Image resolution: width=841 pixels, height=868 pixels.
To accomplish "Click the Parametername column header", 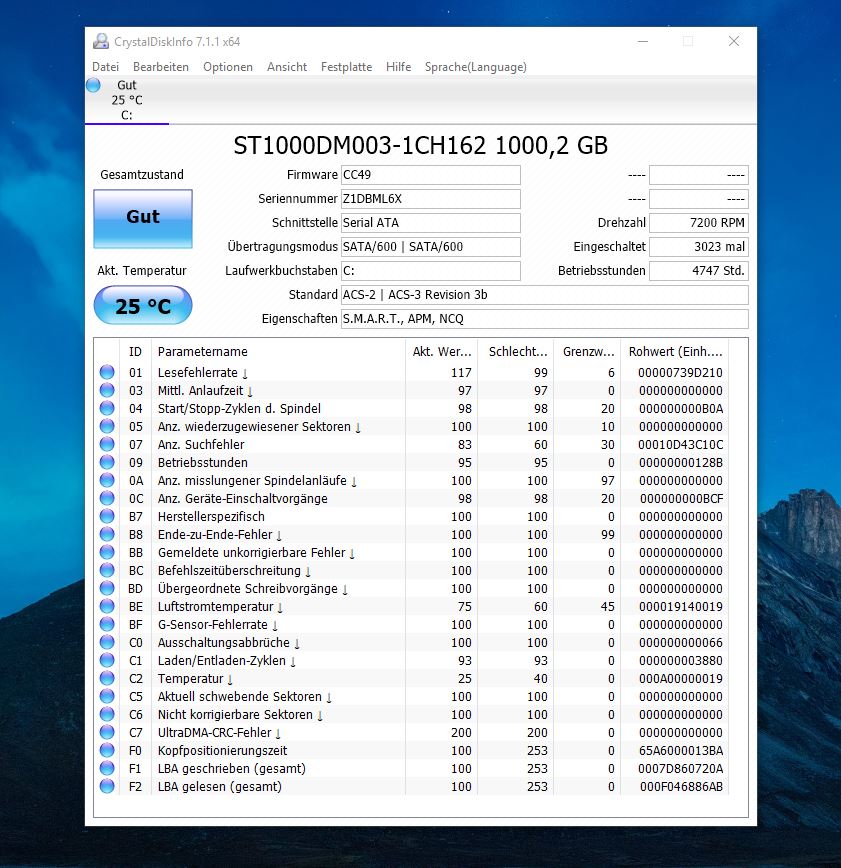I will [x=278, y=352].
